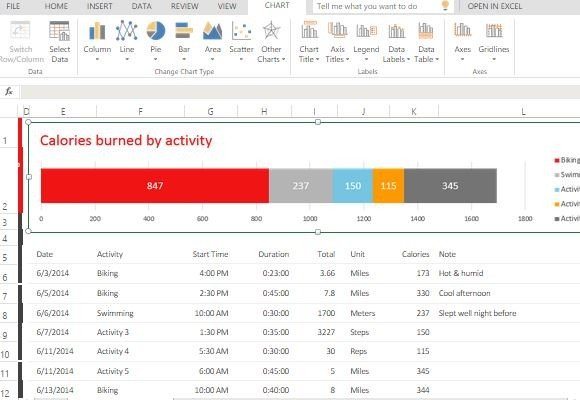Click the Axis Titles icon

click(x=337, y=30)
